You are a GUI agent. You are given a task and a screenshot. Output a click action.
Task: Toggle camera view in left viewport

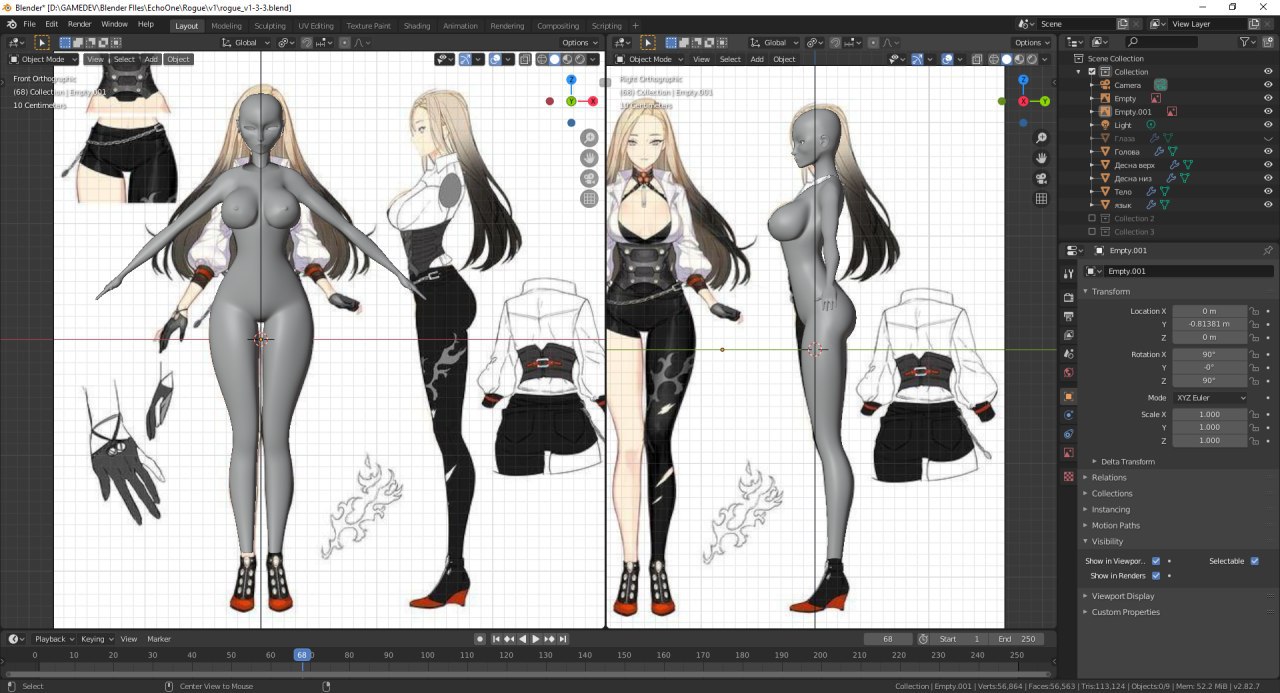(590, 178)
